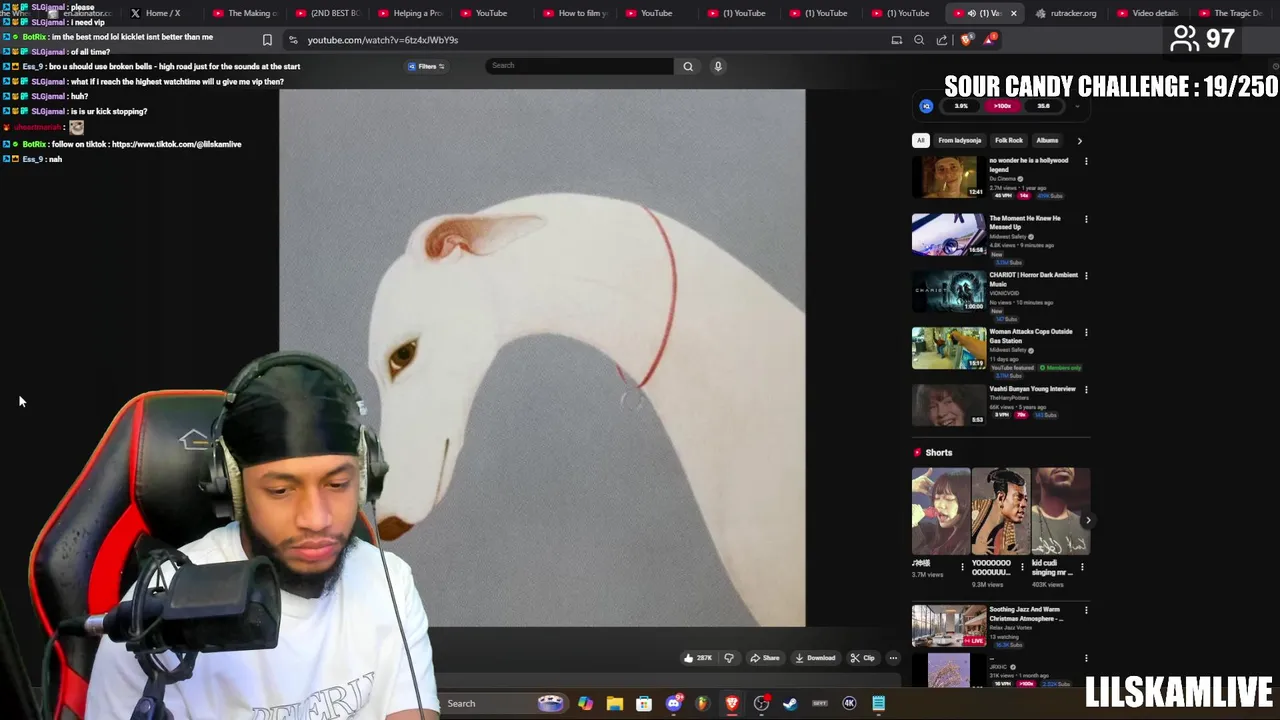Expand the vidIQ stats bar chevron
Screen dimensions: 1280x720
coord(1077,106)
